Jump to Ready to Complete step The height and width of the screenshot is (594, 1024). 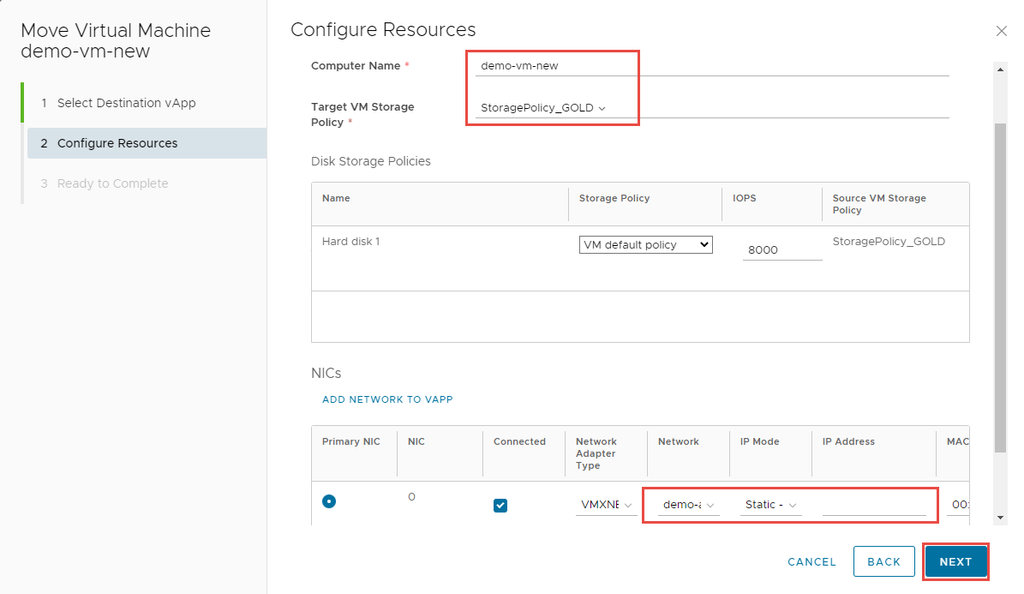(112, 184)
